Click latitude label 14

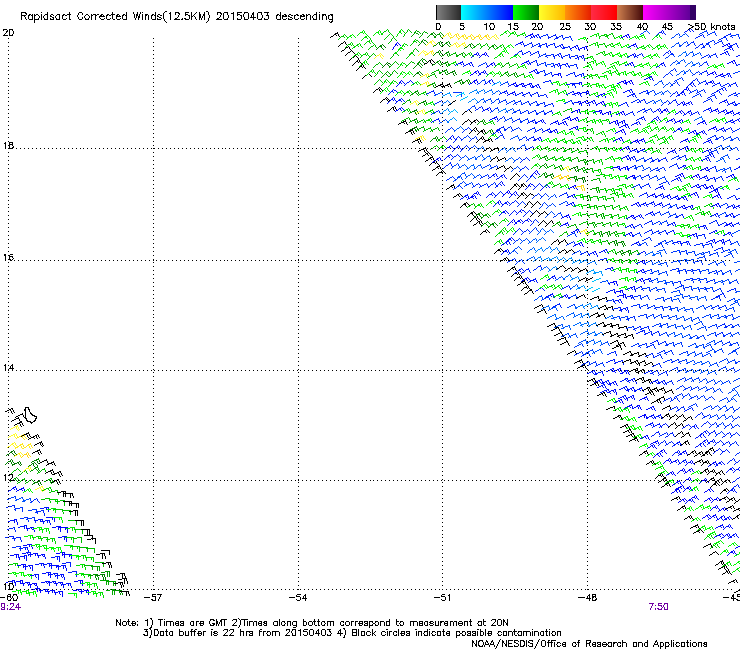pos(8,367)
